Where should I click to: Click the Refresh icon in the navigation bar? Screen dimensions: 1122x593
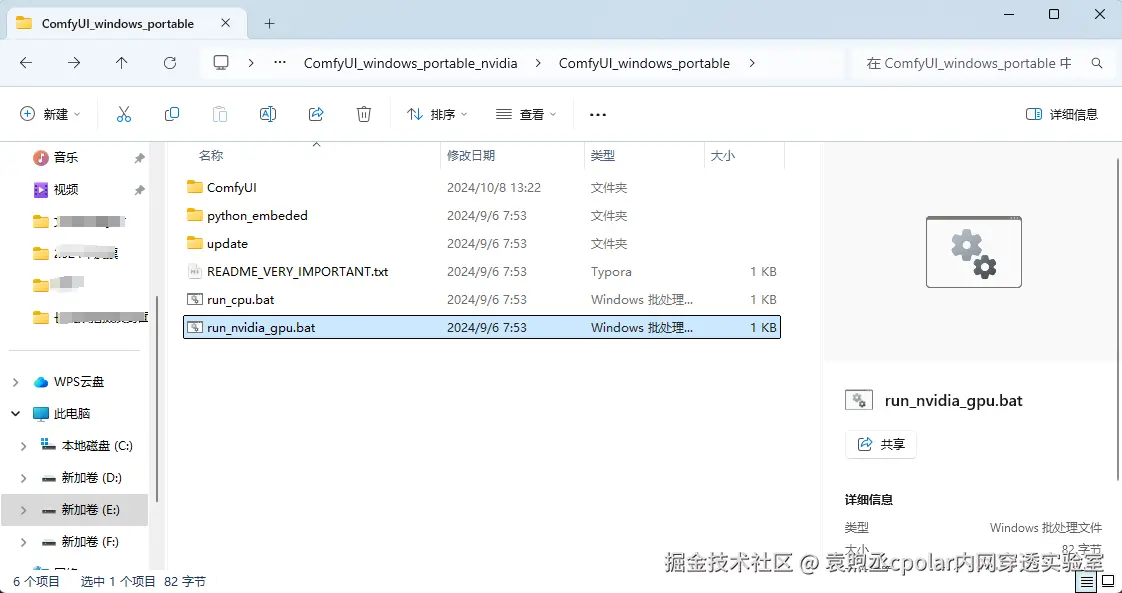tap(170, 62)
